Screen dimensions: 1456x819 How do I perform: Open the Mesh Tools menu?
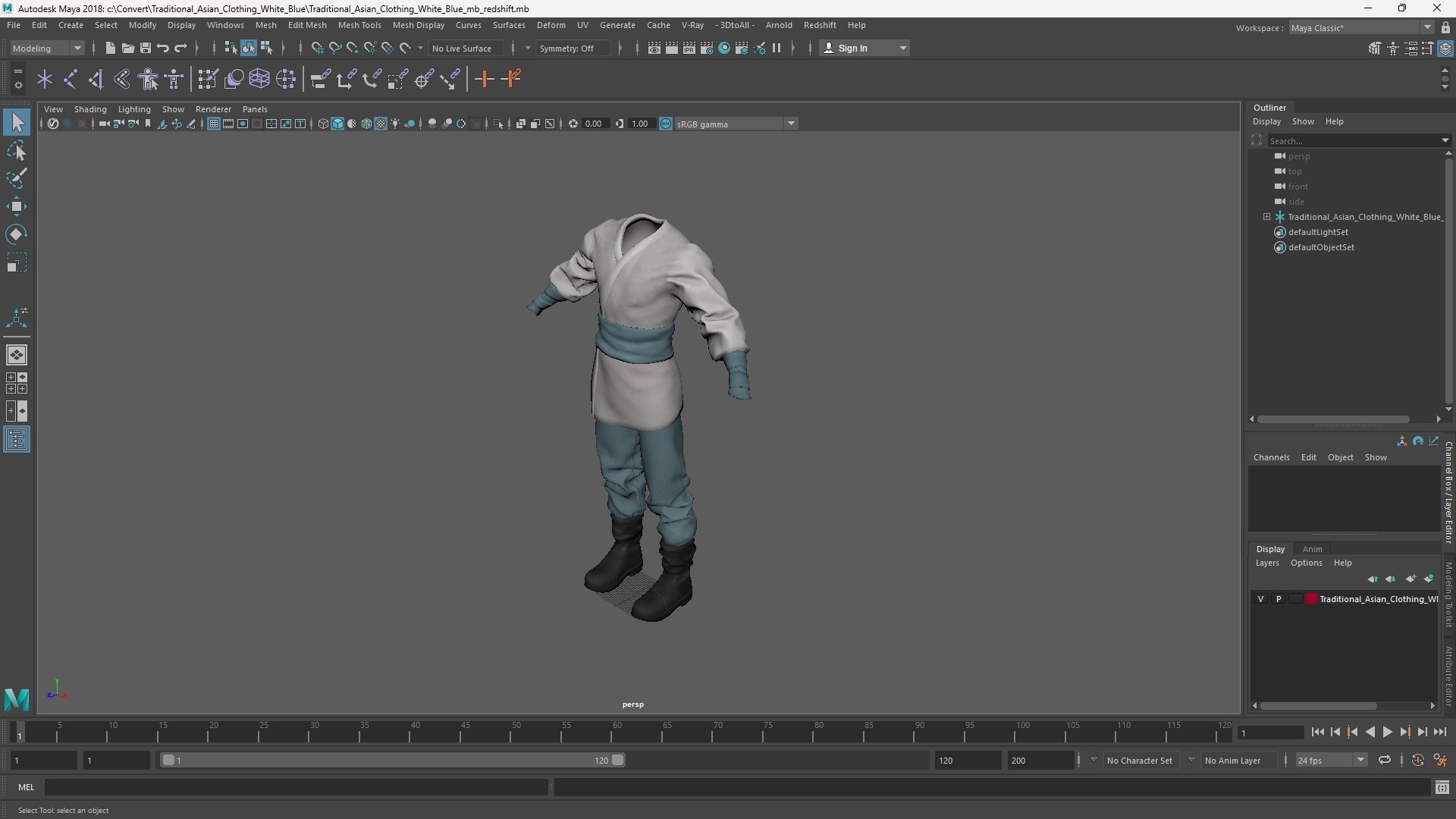pos(359,25)
